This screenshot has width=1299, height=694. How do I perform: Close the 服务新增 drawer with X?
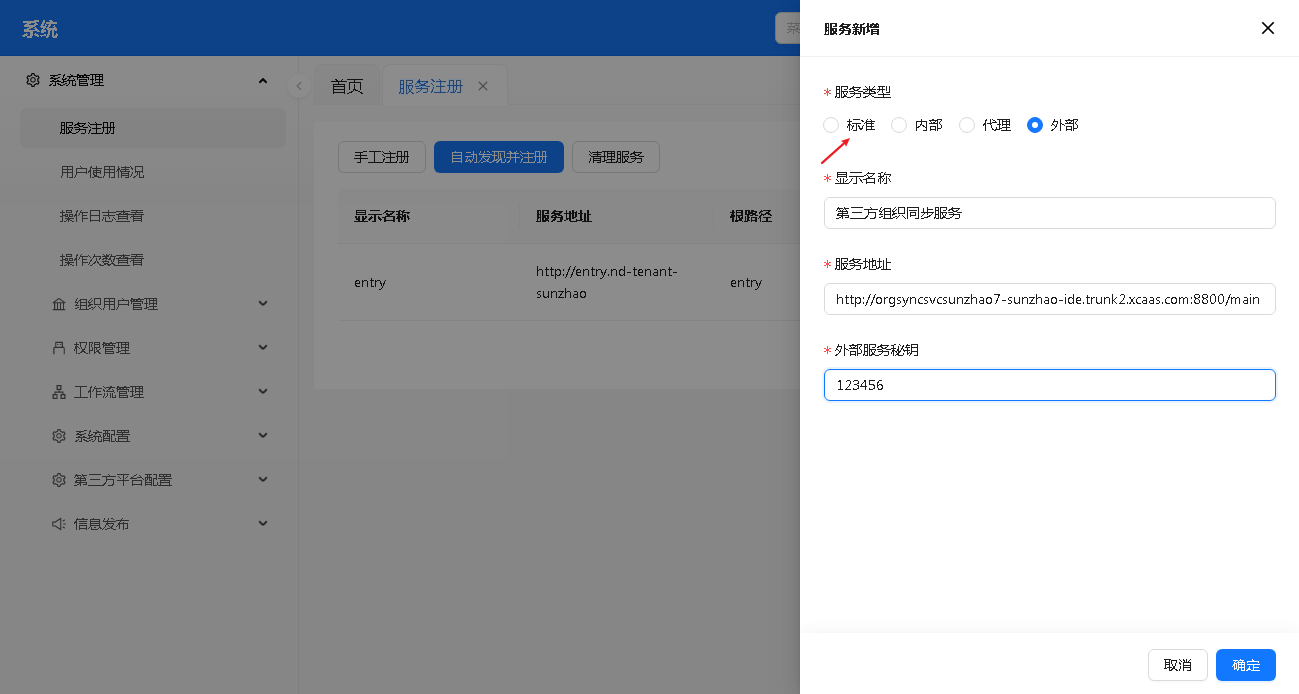1267,28
